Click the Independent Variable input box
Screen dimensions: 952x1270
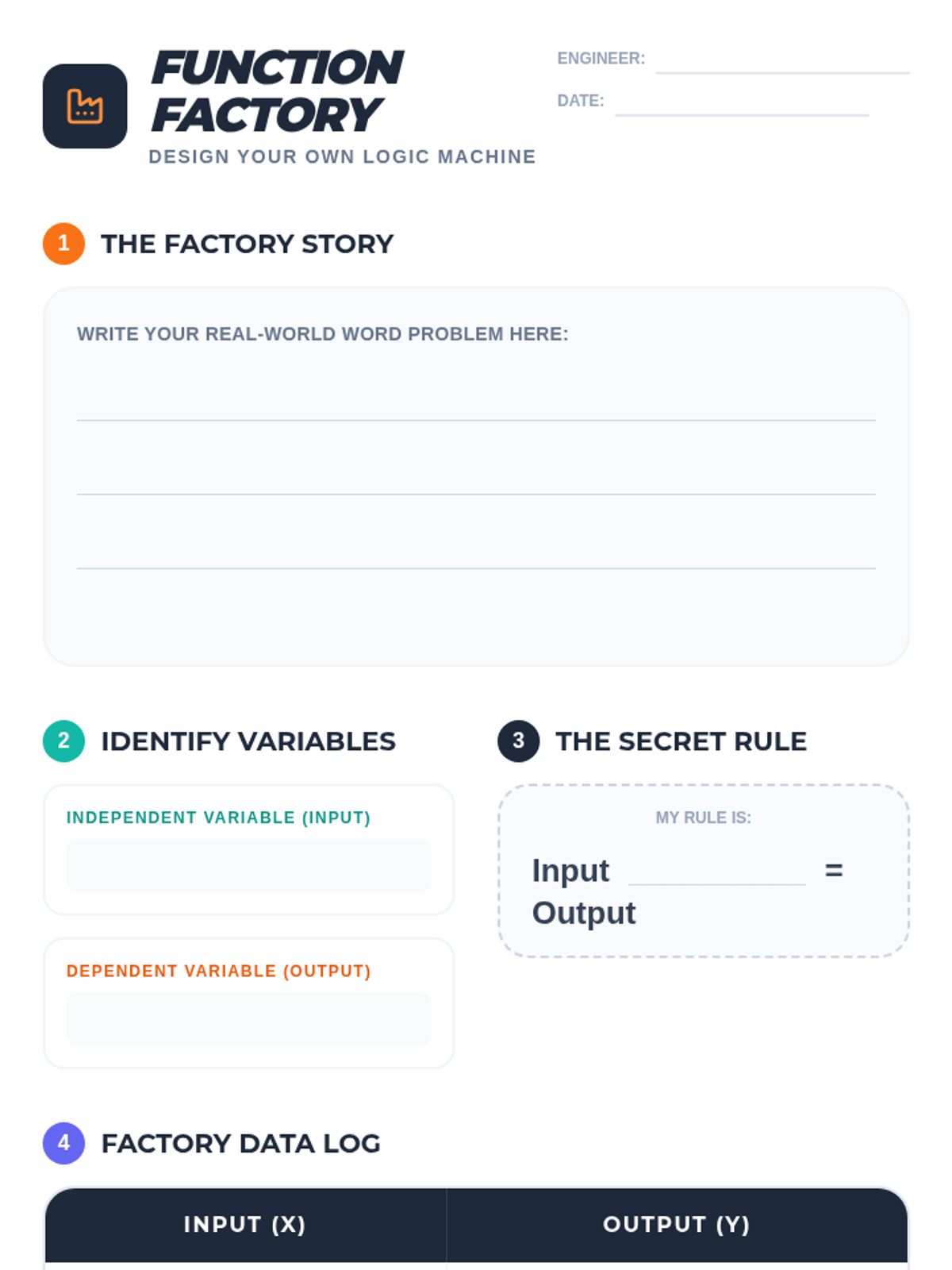pyautogui.click(x=248, y=865)
